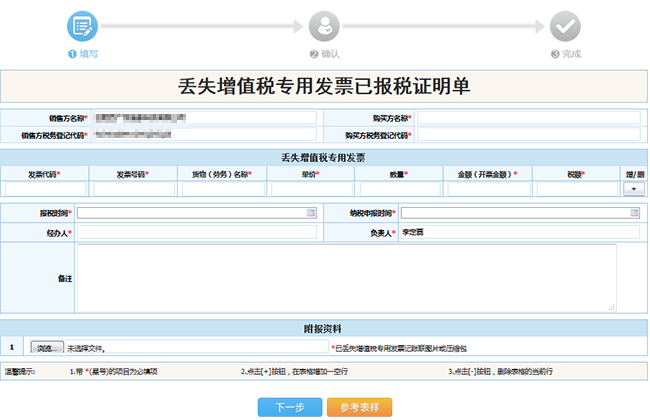Screen dimensions: 650x420
Task: Click 浏览 to choose a file
Action: click(x=45, y=348)
